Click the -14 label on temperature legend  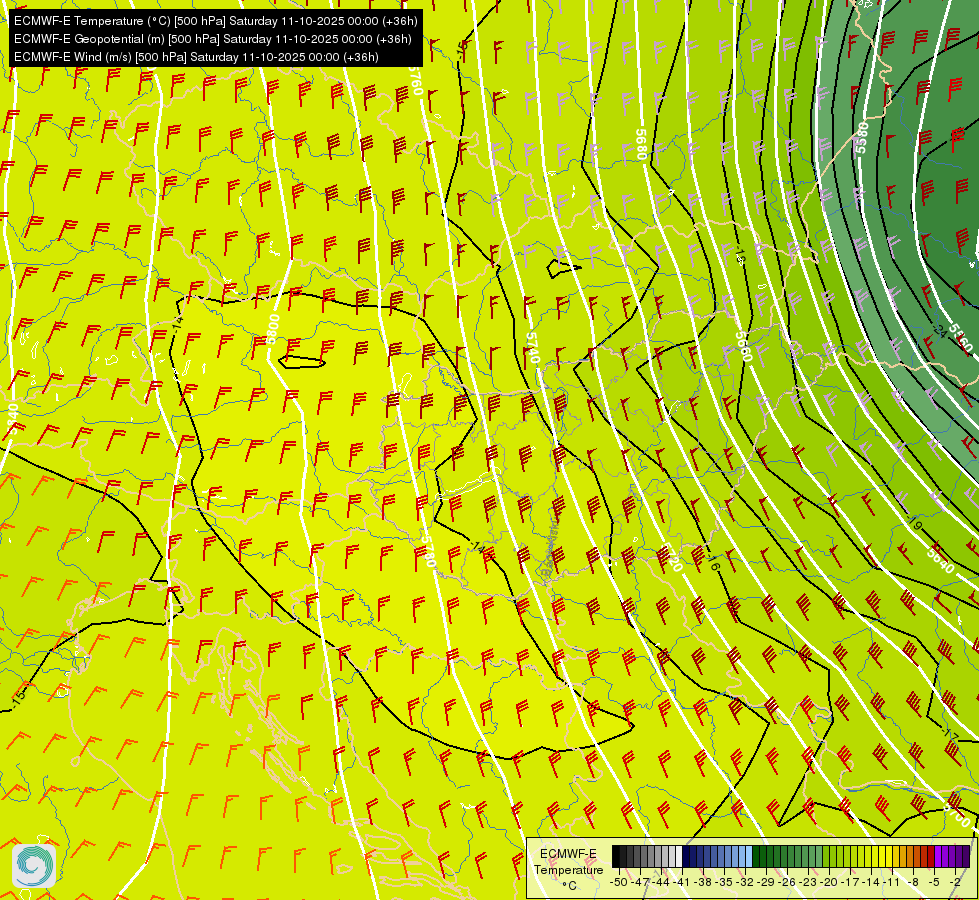pos(871,882)
